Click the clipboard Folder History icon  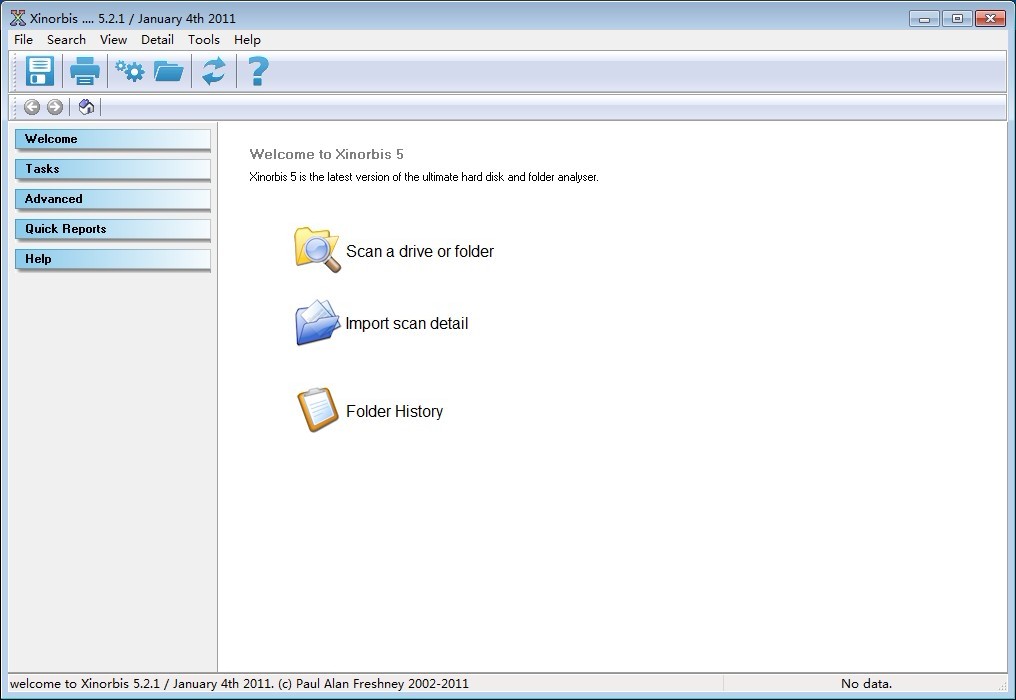click(x=317, y=410)
